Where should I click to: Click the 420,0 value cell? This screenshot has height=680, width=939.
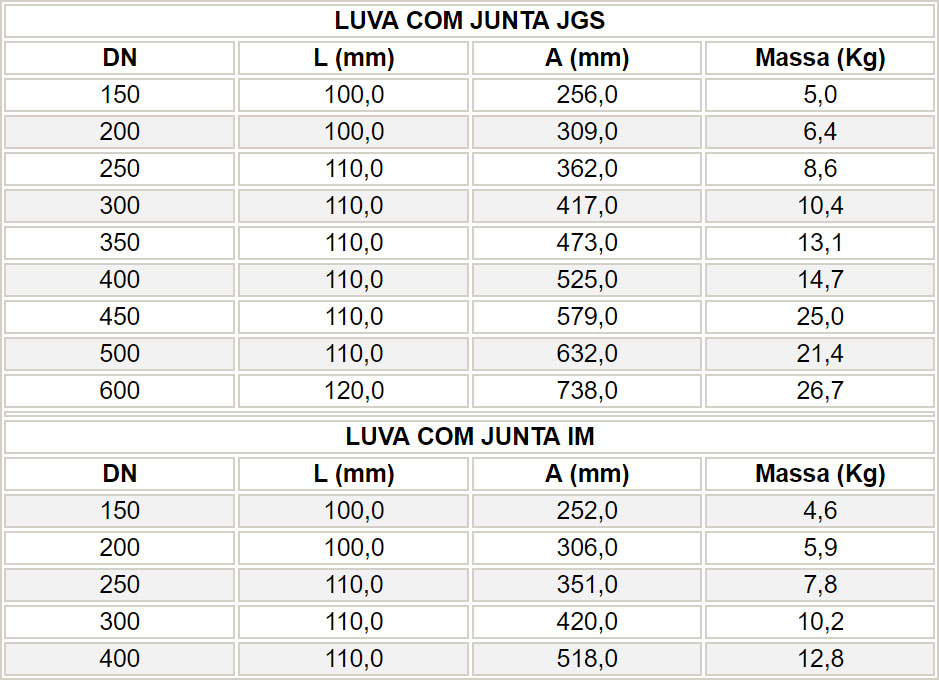pos(587,622)
